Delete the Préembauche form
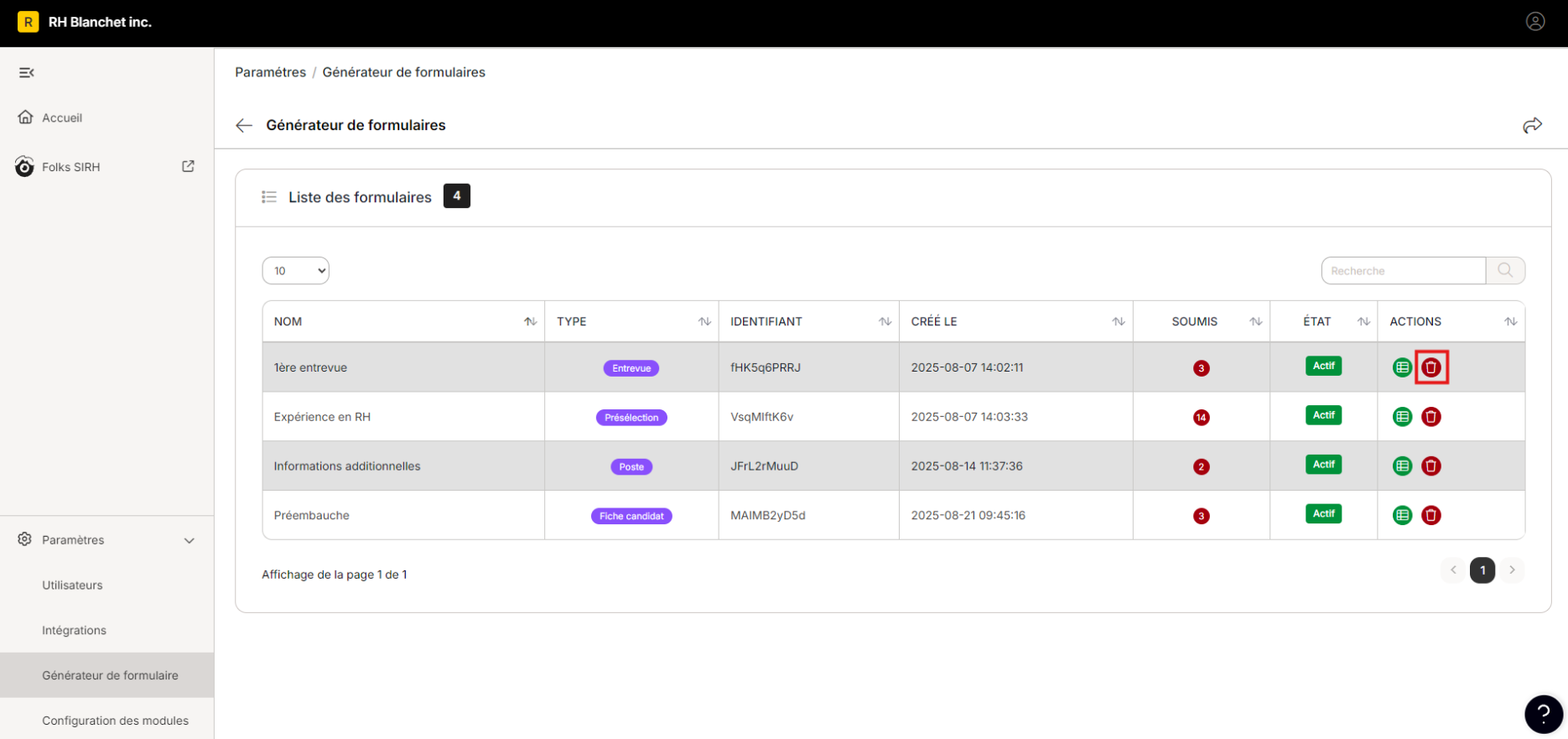This screenshot has width=1568, height=739. pyautogui.click(x=1431, y=515)
